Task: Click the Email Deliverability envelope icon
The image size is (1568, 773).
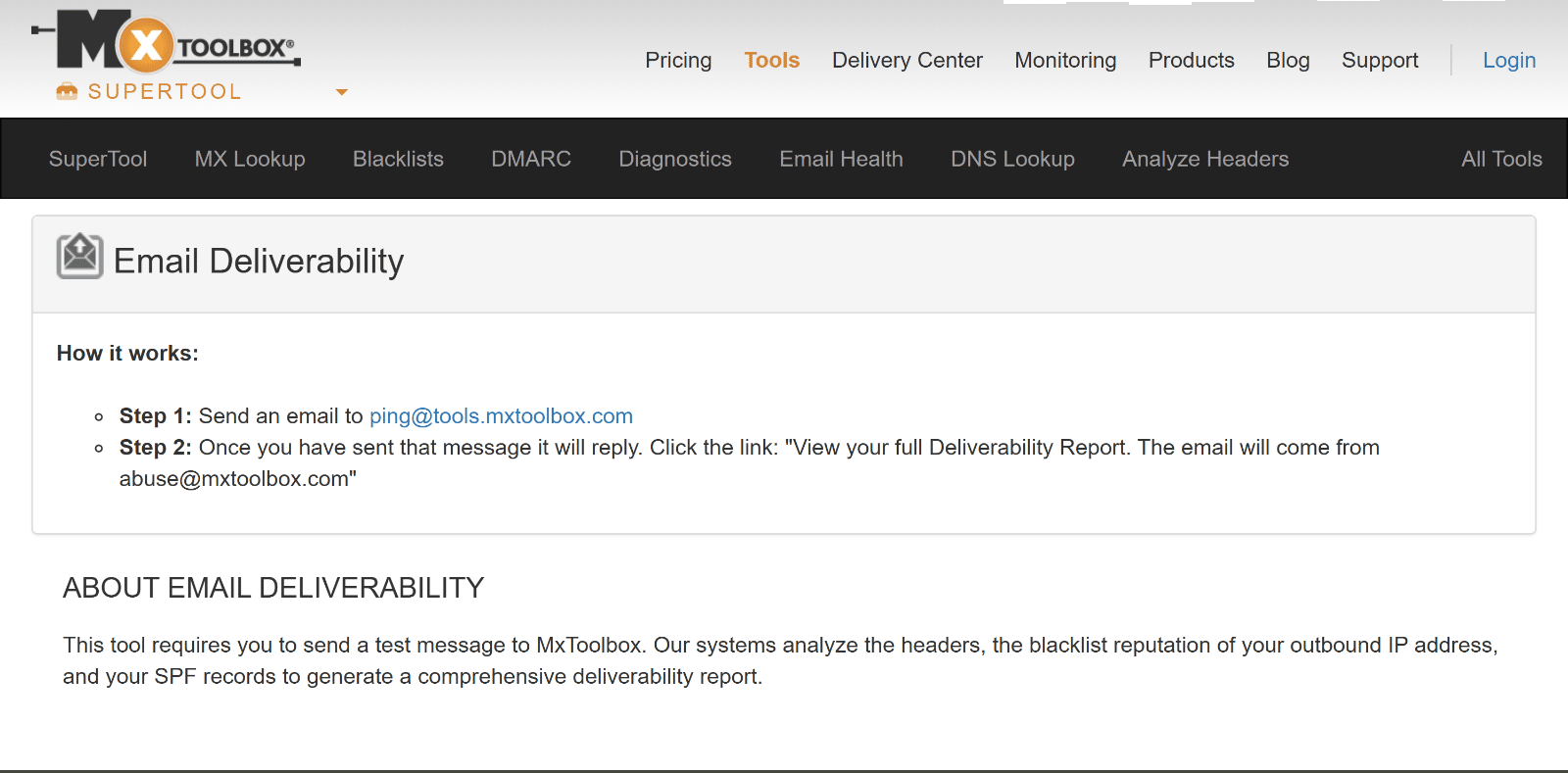Action: [79, 257]
